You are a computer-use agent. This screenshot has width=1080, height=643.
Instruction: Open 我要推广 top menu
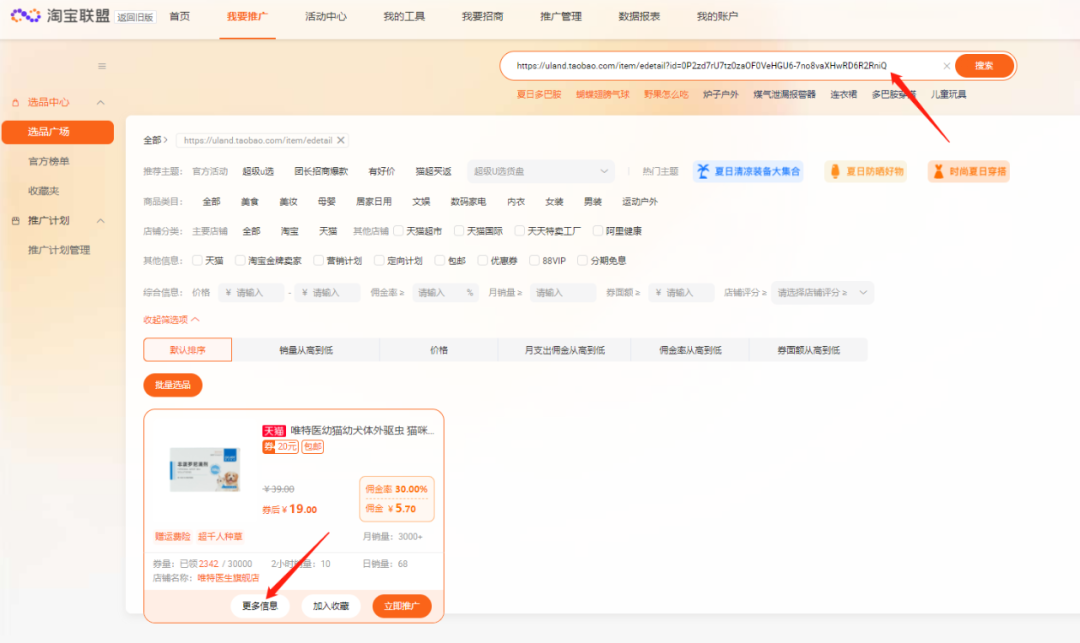click(x=247, y=17)
